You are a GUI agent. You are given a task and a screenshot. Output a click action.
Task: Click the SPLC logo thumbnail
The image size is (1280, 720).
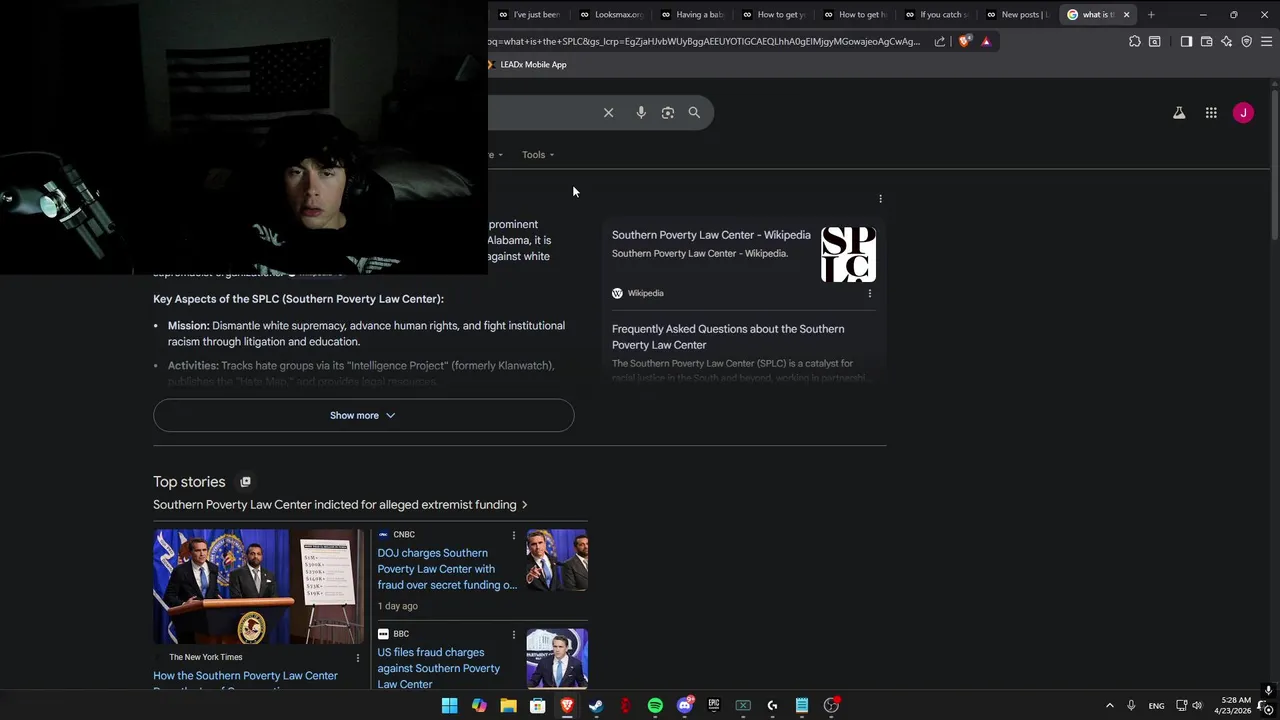point(848,254)
